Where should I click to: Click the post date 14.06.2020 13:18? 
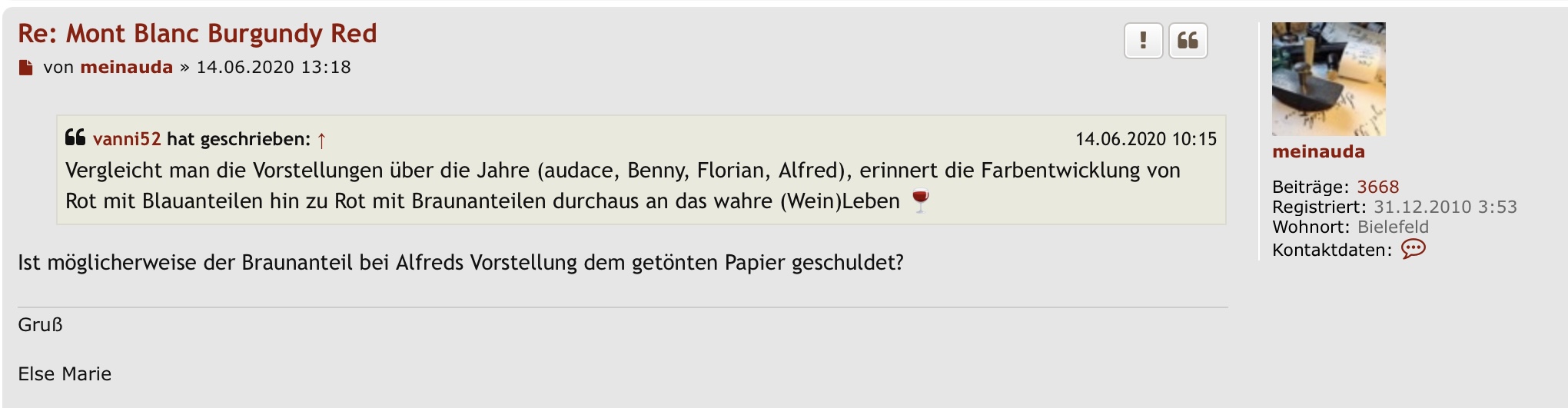tap(274, 67)
